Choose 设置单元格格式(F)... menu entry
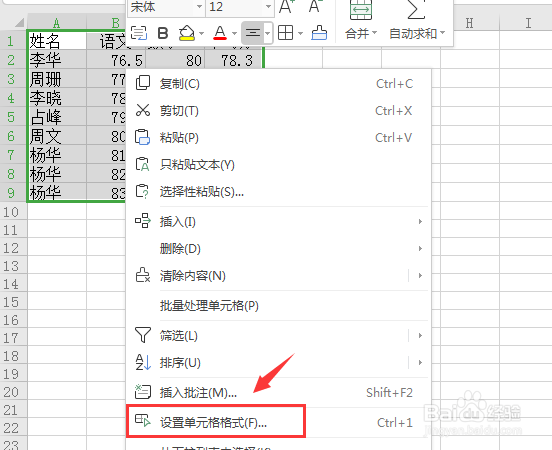552x450 pixels. coord(278,422)
